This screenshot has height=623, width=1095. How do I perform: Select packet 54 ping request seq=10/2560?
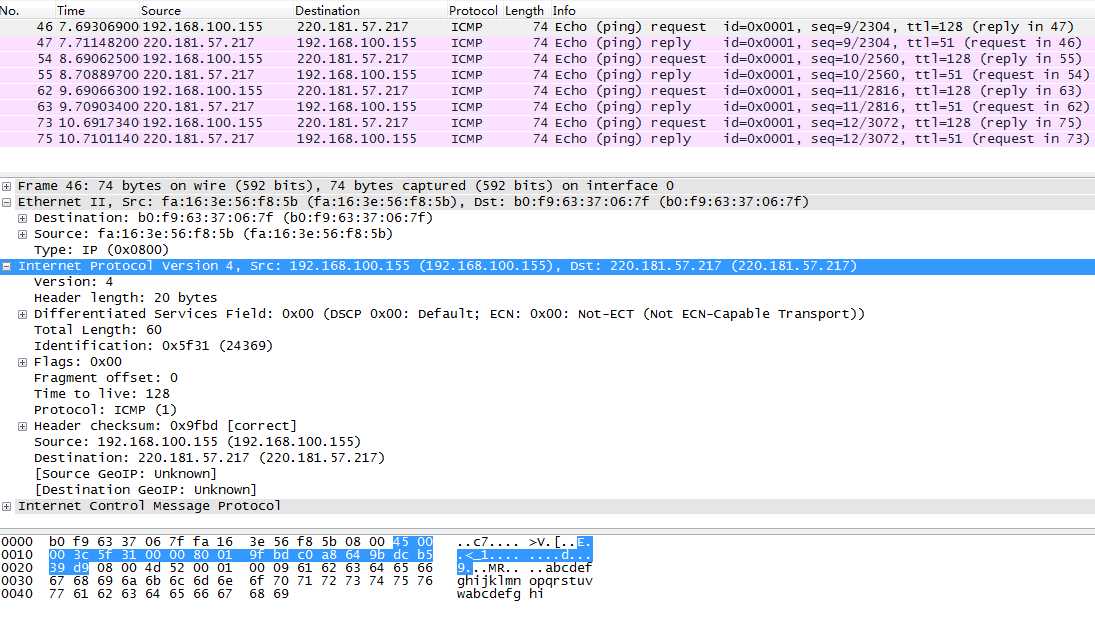pyautogui.click(x=548, y=59)
